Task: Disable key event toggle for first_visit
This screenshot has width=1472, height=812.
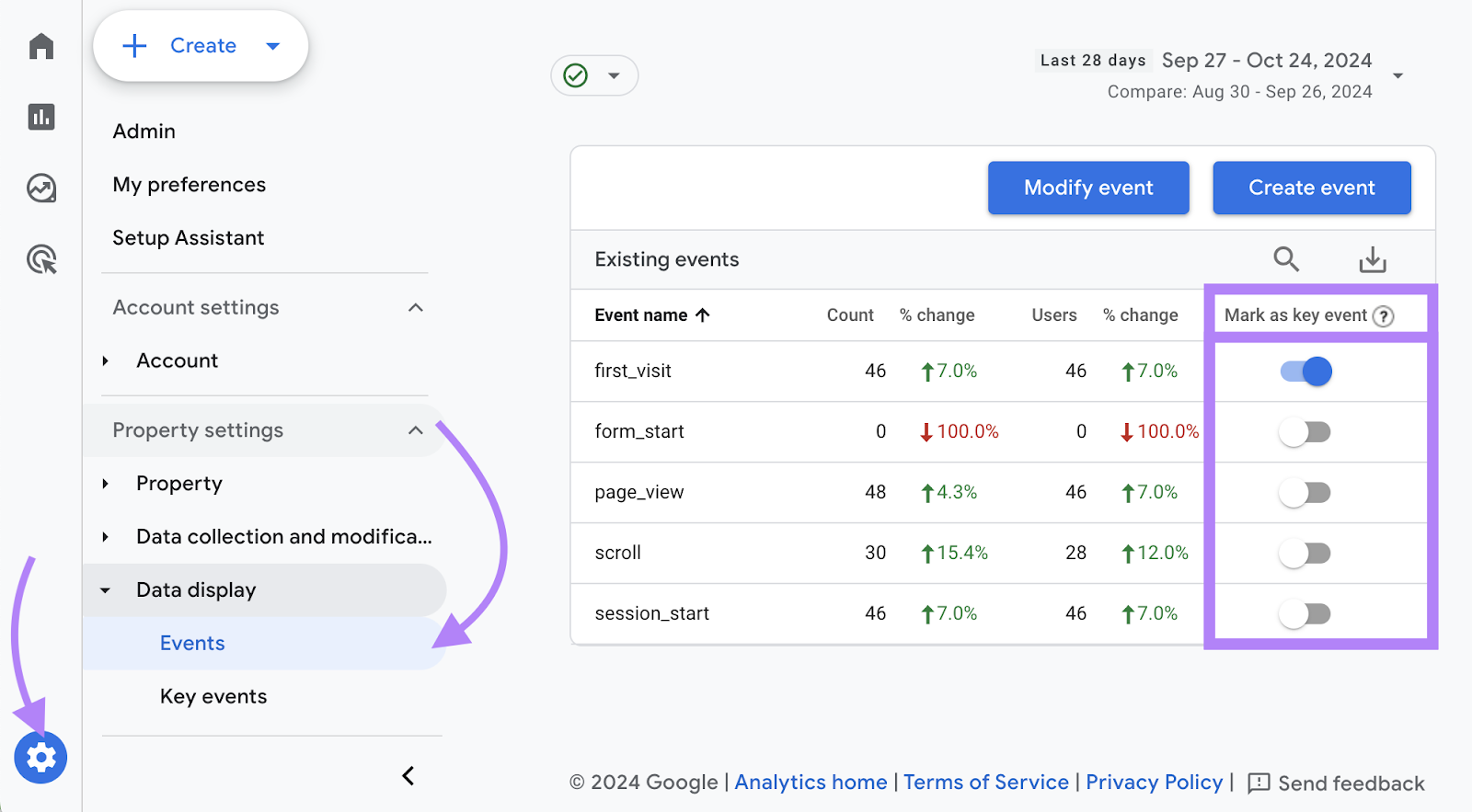Action: [x=1305, y=372]
